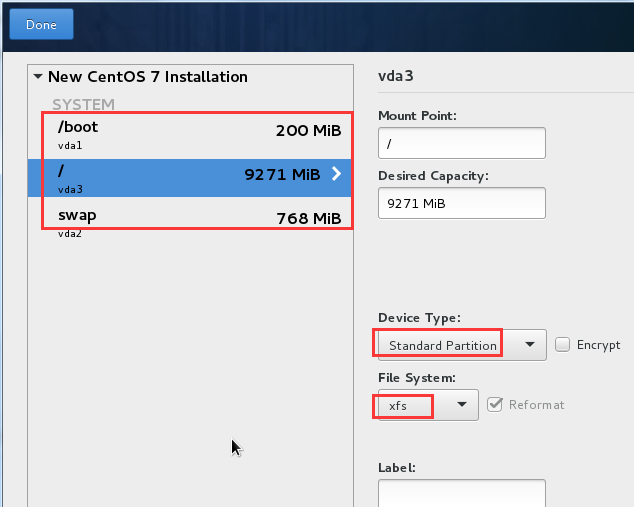This screenshot has height=507, width=634.
Task: Select the /boot vda1 partition row
Action: point(190,136)
